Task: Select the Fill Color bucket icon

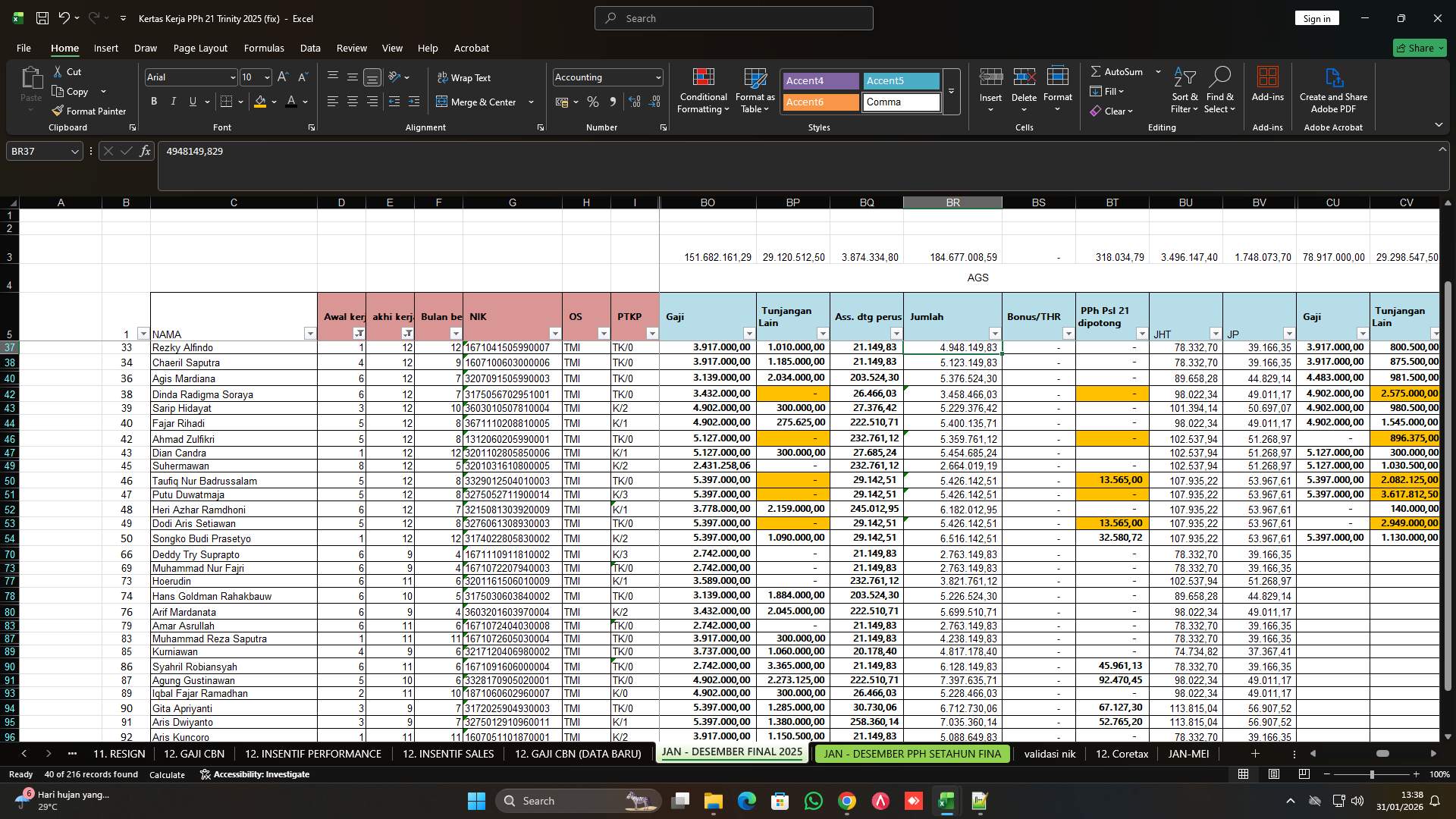Action: pyautogui.click(x=261, y=102)
